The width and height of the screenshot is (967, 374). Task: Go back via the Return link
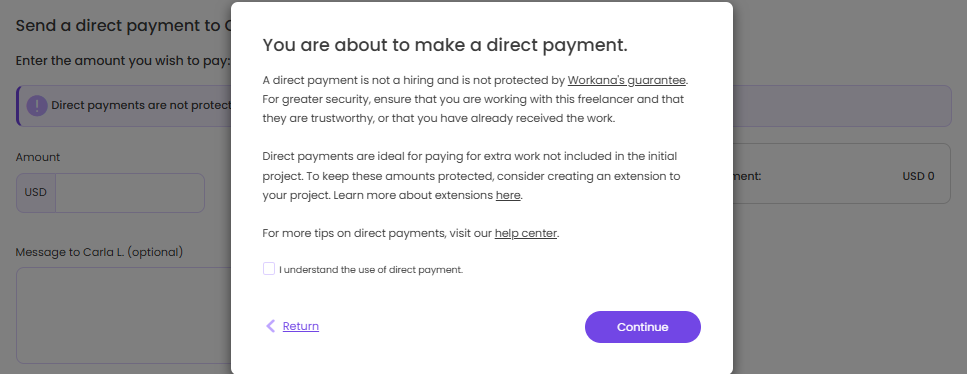pos(300,326)
